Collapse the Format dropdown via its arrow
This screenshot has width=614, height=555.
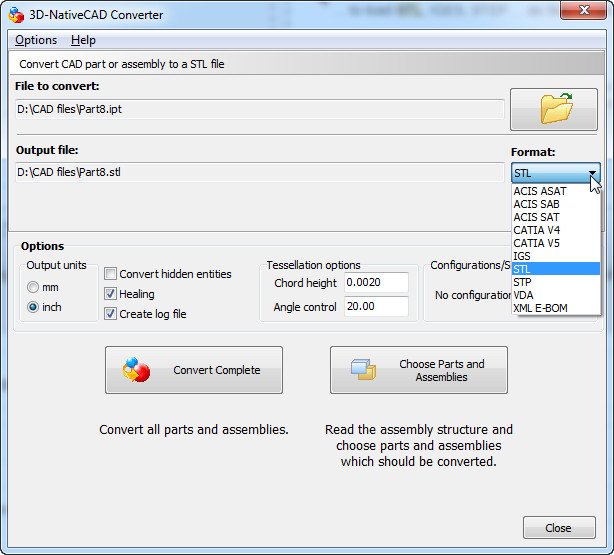pyautogui.click(x=592, y=173)
